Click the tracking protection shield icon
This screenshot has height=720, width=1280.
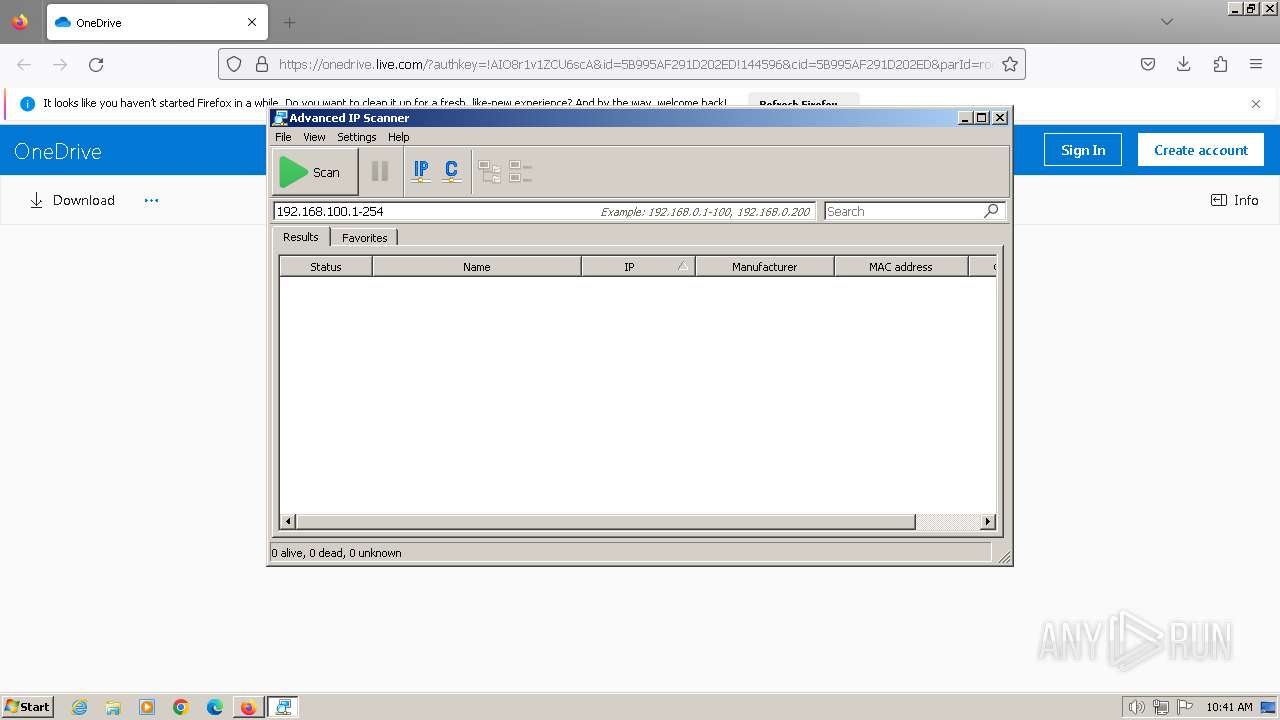coord(234,64)
